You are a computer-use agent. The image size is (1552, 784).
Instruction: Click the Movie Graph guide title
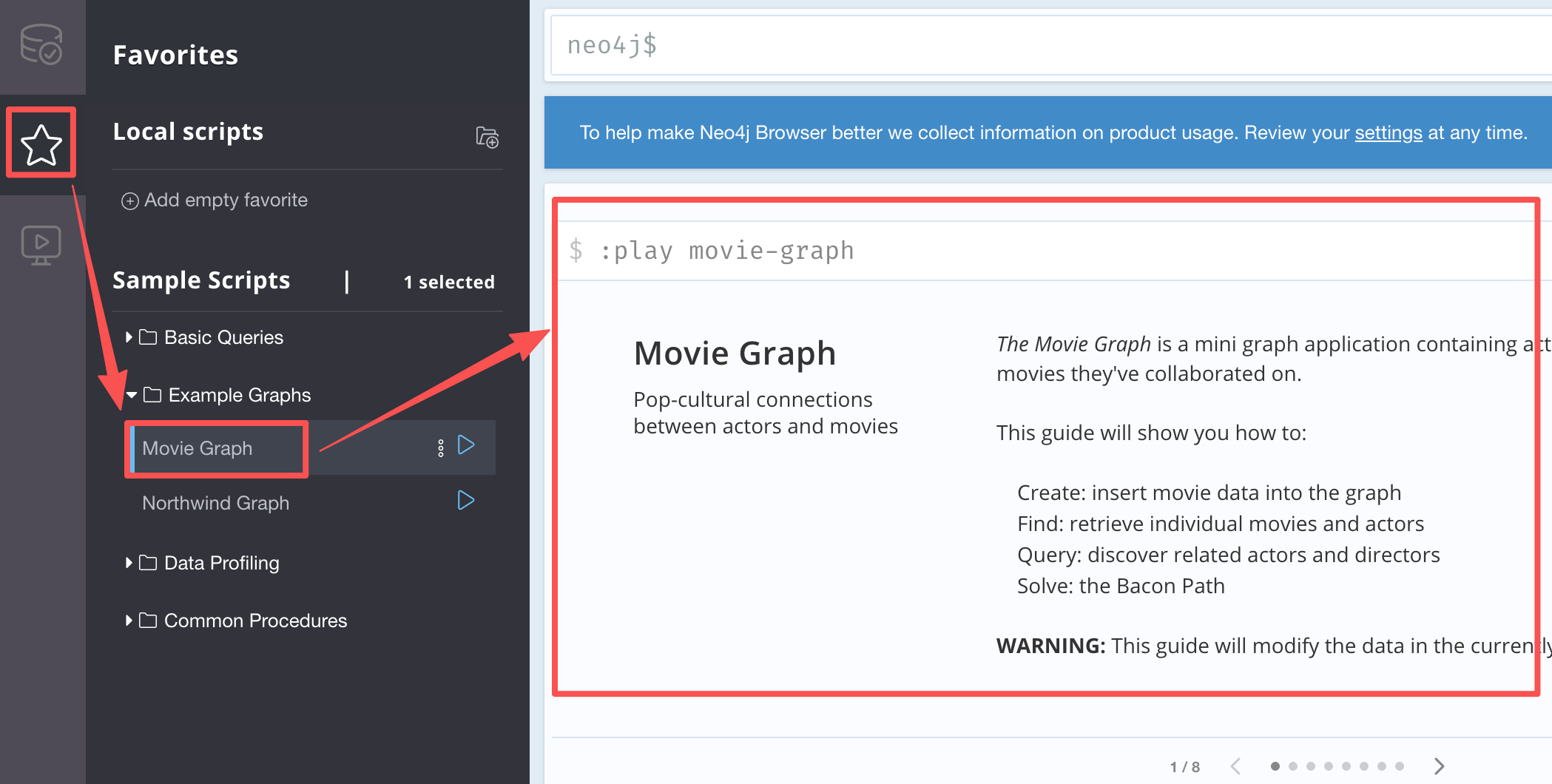(735, 354)
